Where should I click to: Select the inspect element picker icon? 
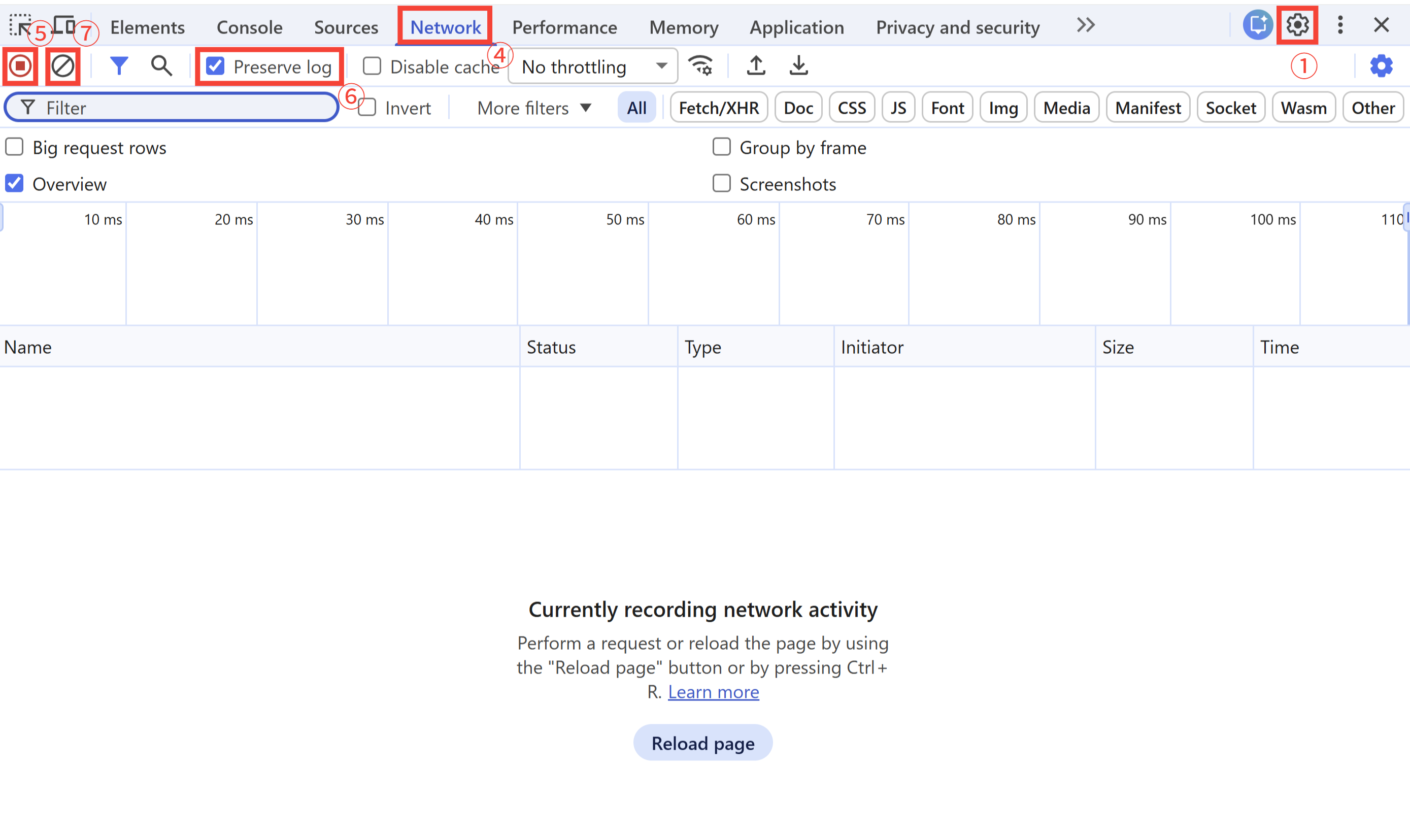click(20, 25)
